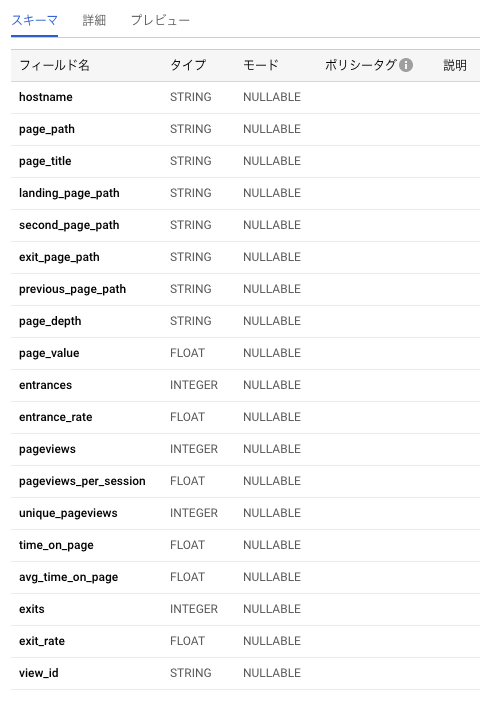The image size is (480, 703).
Task: Click the policy tag info icon
Action: point(406,65)
